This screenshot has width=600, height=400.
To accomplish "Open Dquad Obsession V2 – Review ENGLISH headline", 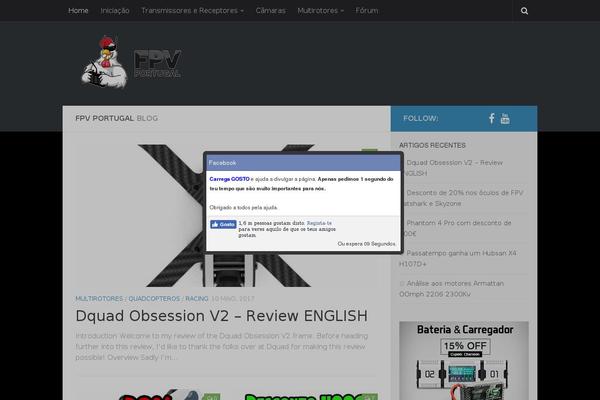I will tap(222, 316).
